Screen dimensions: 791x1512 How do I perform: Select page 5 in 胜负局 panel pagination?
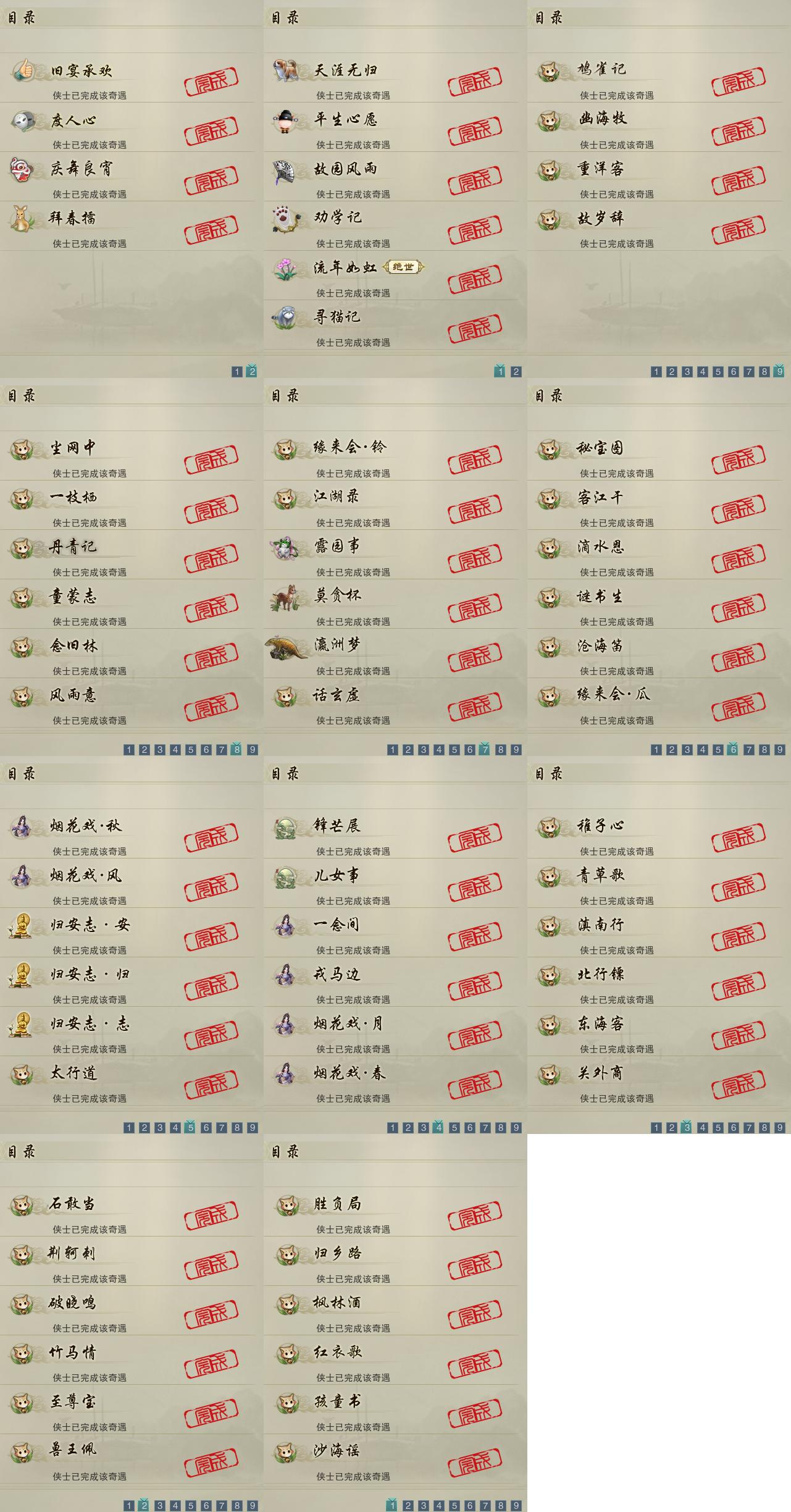[x=454, y=1506]
